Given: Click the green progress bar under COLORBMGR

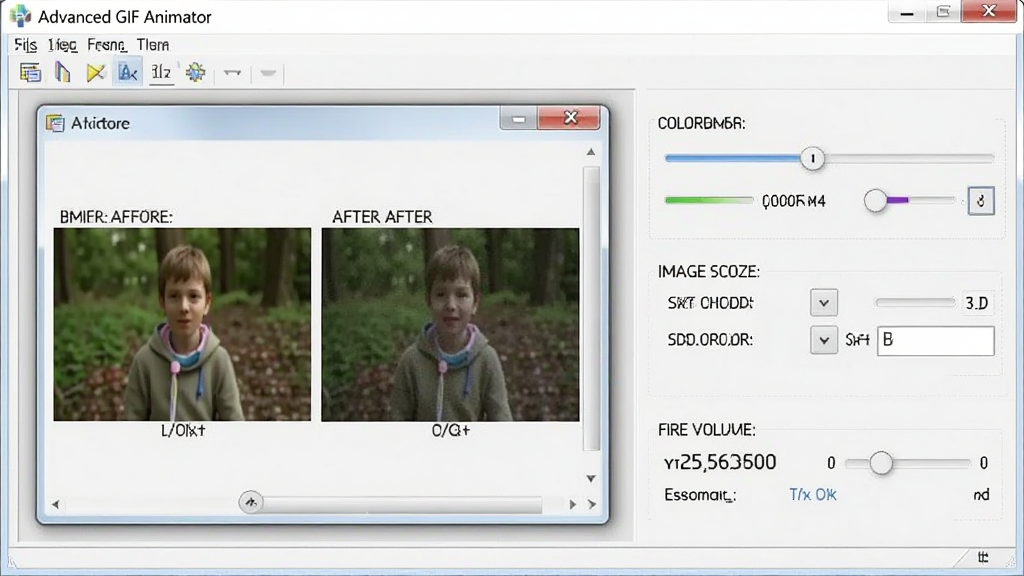Looking at the screenshot, I should [709, 200].
